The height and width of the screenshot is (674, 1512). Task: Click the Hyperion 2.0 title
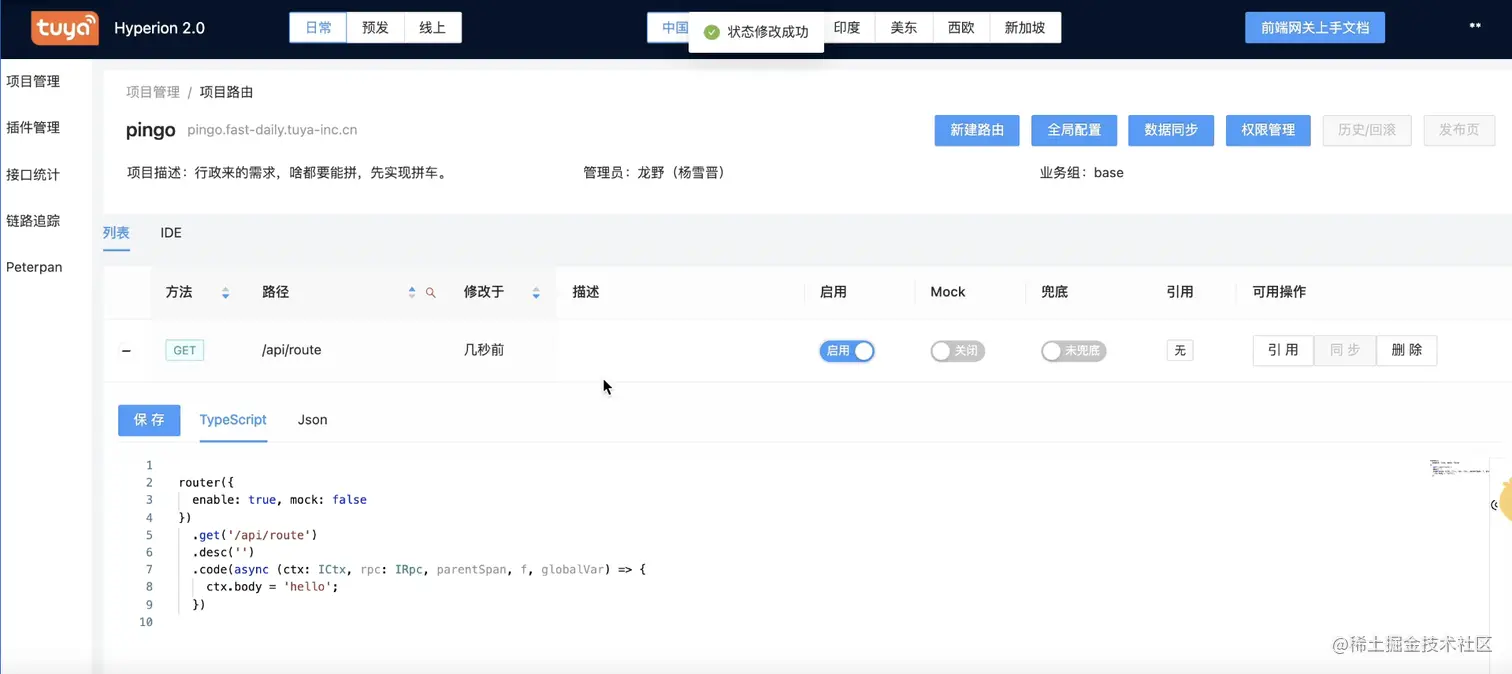[x=160, y=28]
